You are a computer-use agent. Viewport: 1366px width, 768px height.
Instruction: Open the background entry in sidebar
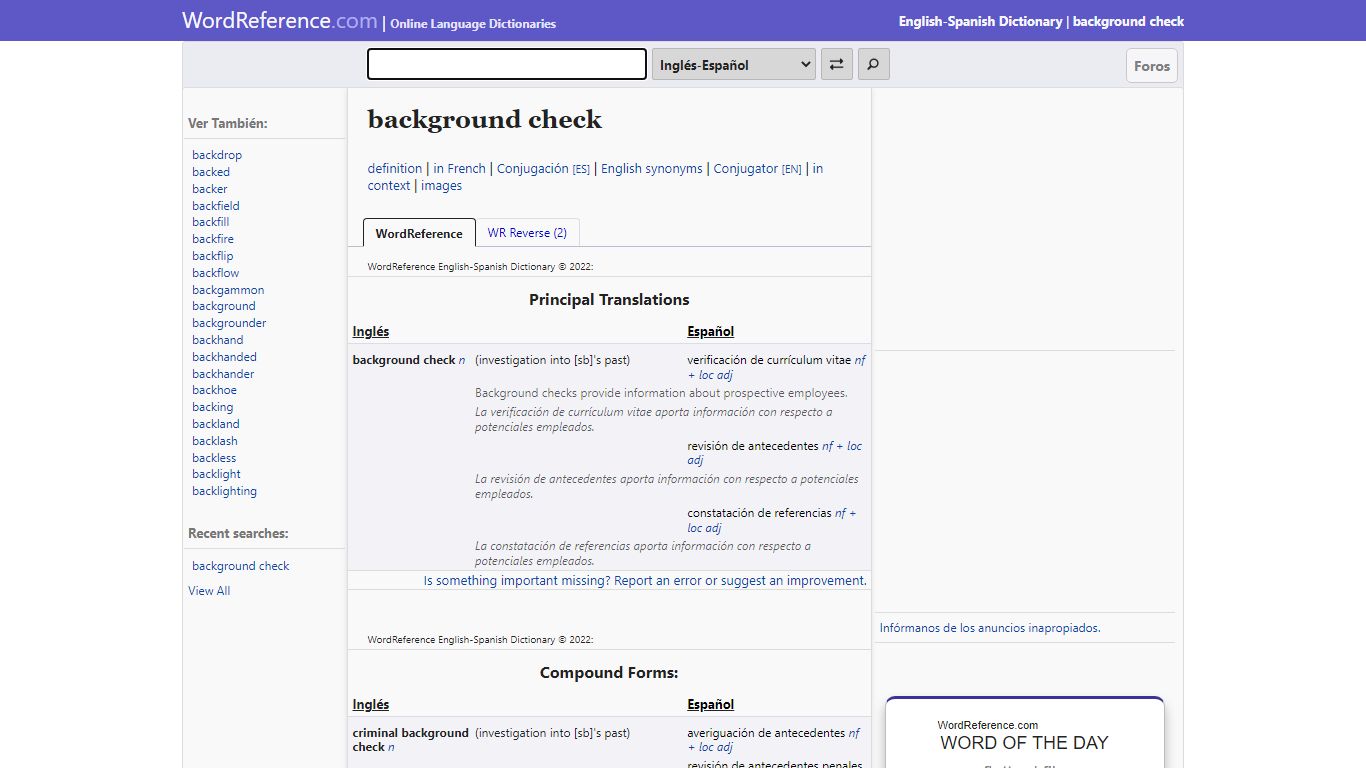click(224, 306)
